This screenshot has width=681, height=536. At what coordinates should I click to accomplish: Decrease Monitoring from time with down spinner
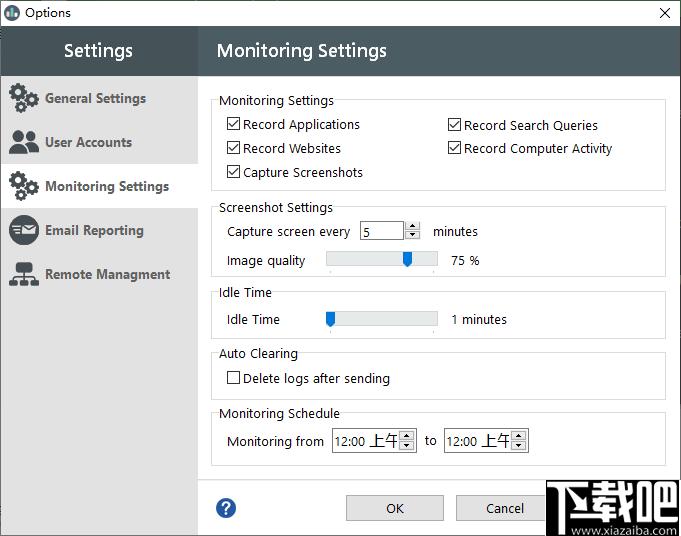coord(407,445)
